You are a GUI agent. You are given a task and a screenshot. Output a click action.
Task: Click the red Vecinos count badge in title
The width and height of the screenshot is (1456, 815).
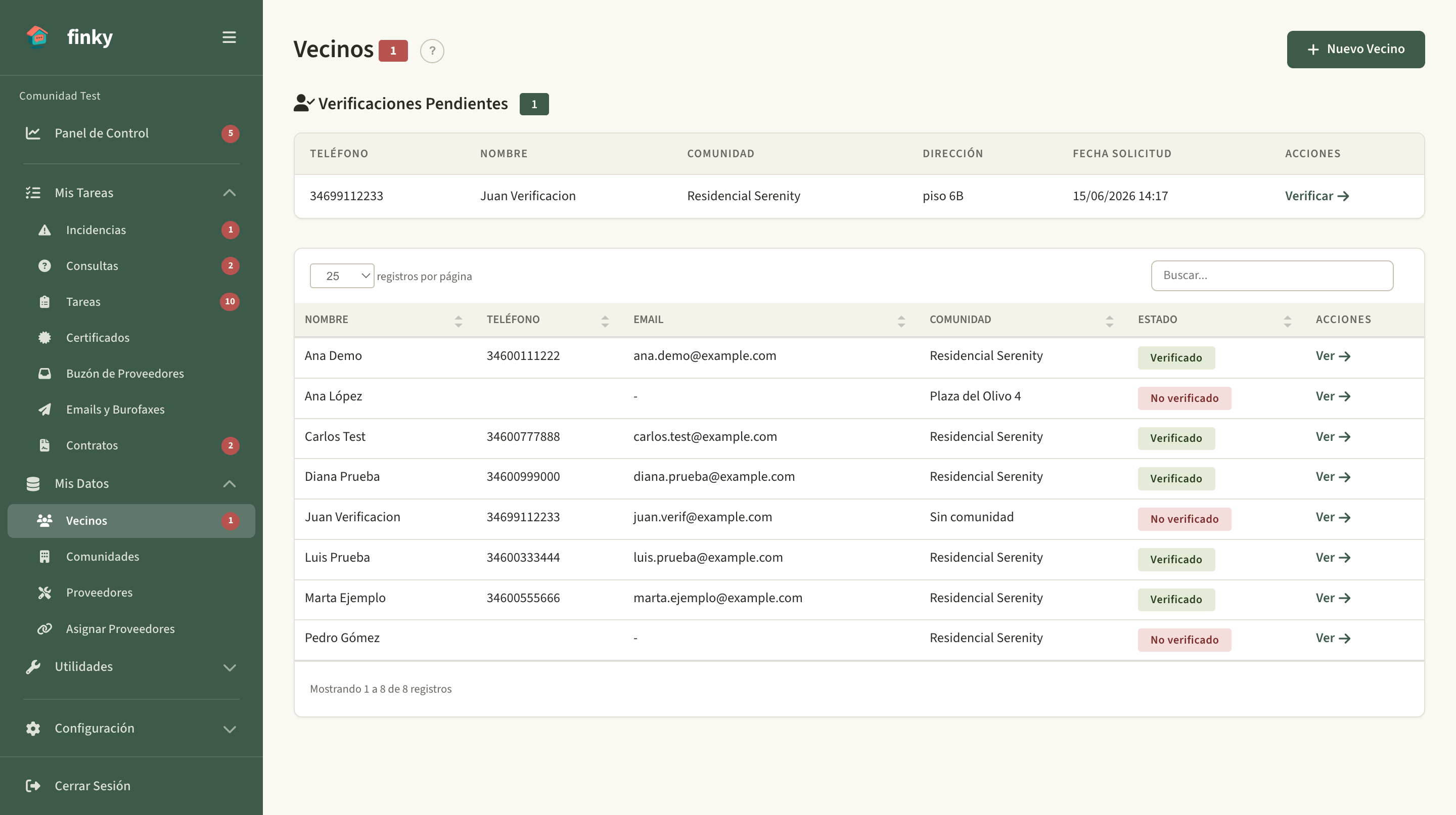[393, 51]
